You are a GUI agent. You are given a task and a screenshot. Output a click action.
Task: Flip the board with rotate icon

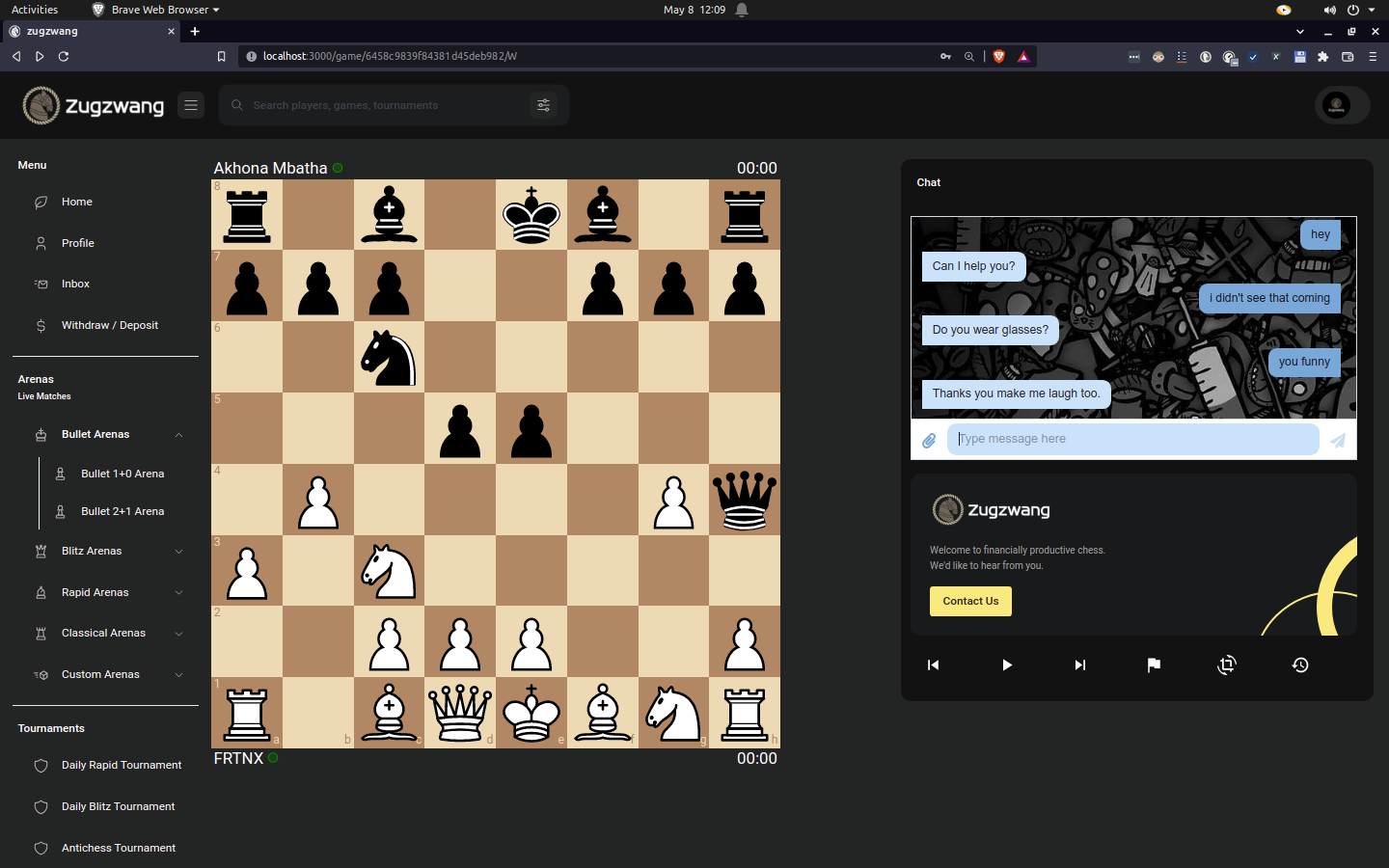pos(1227,665)
